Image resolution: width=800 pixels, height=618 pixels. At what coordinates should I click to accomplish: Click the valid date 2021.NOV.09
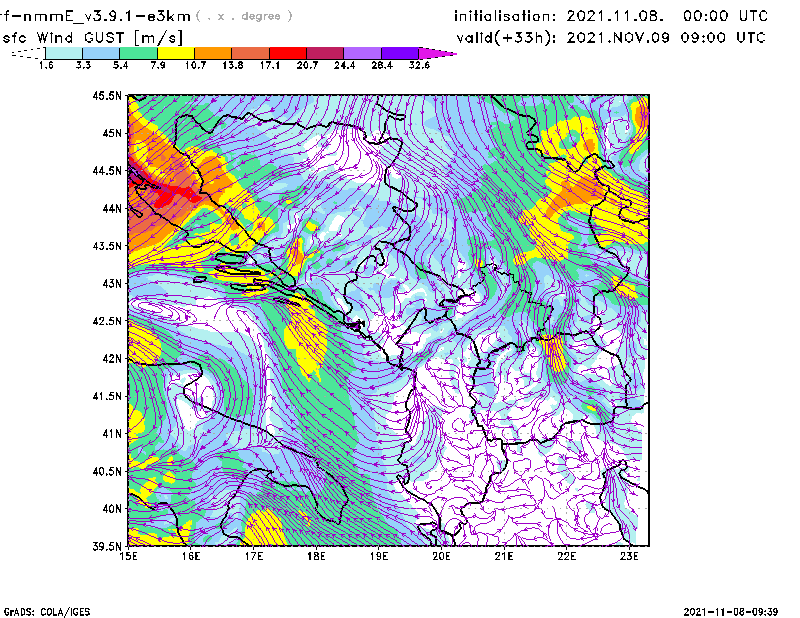coord(618,38)
